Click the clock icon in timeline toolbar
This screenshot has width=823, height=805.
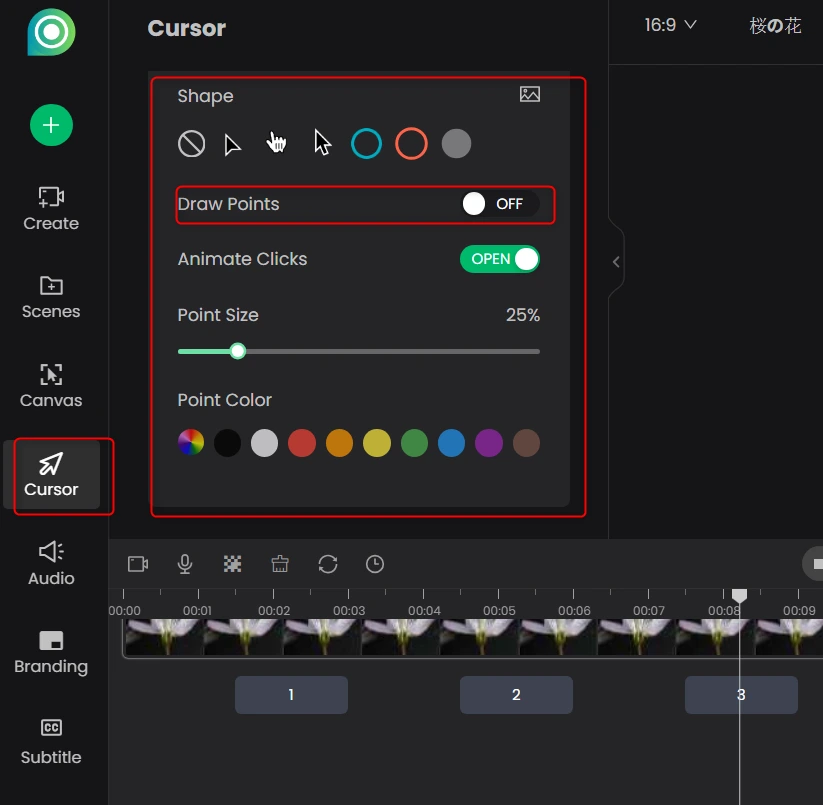375,564
